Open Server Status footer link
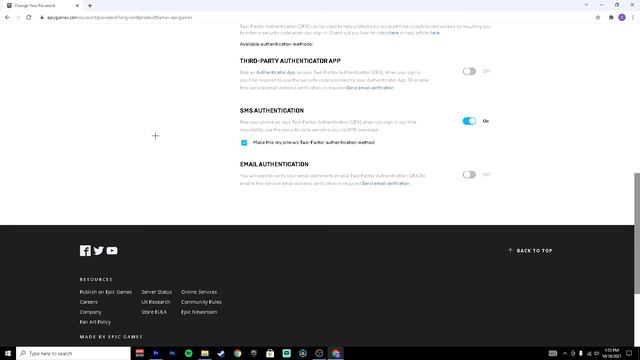Image resolution: width=640 pixels, height=360 pixels. click(x=157, y=292)
